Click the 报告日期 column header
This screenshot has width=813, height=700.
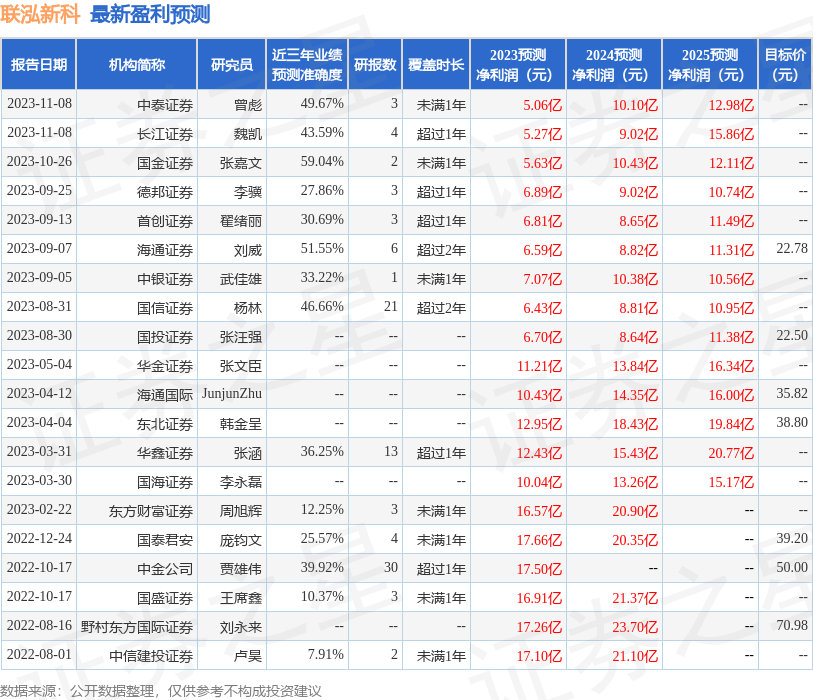(x=39, y=64)
